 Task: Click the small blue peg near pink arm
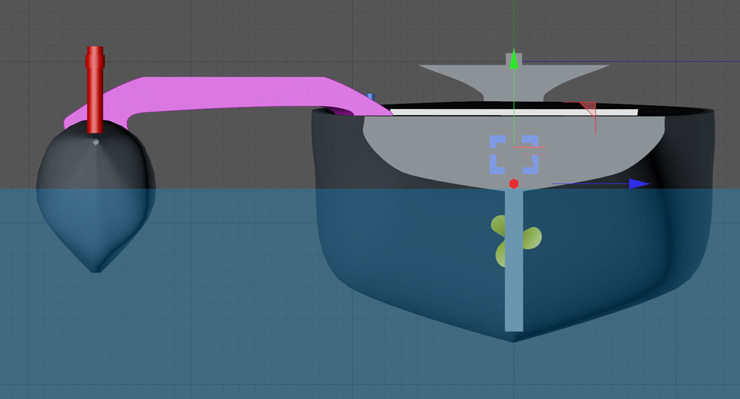tap(370, 97)
